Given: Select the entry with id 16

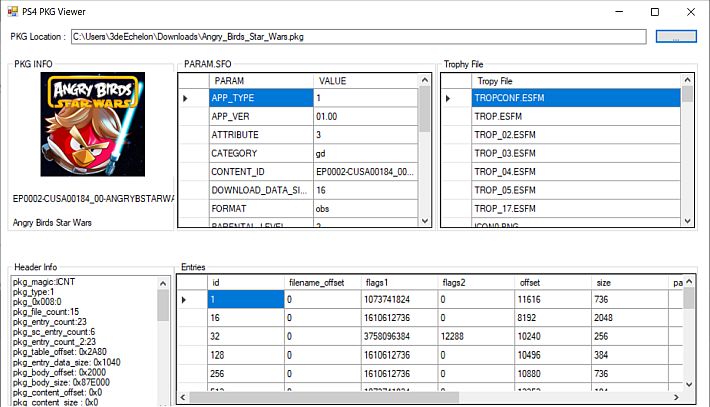Looking at the screenshot, I should 246,318.
